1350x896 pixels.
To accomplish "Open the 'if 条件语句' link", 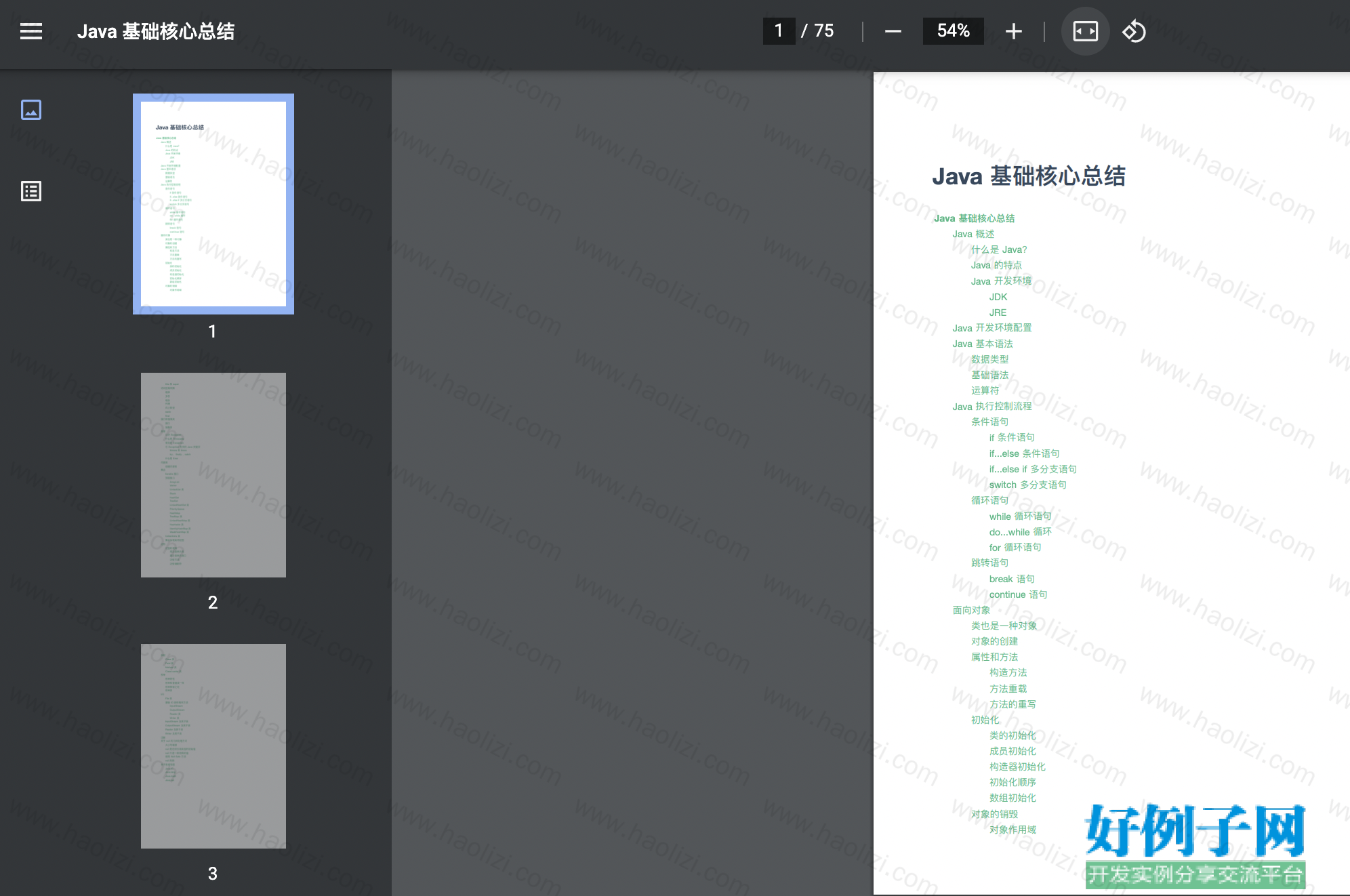I will pos(1012,437).
